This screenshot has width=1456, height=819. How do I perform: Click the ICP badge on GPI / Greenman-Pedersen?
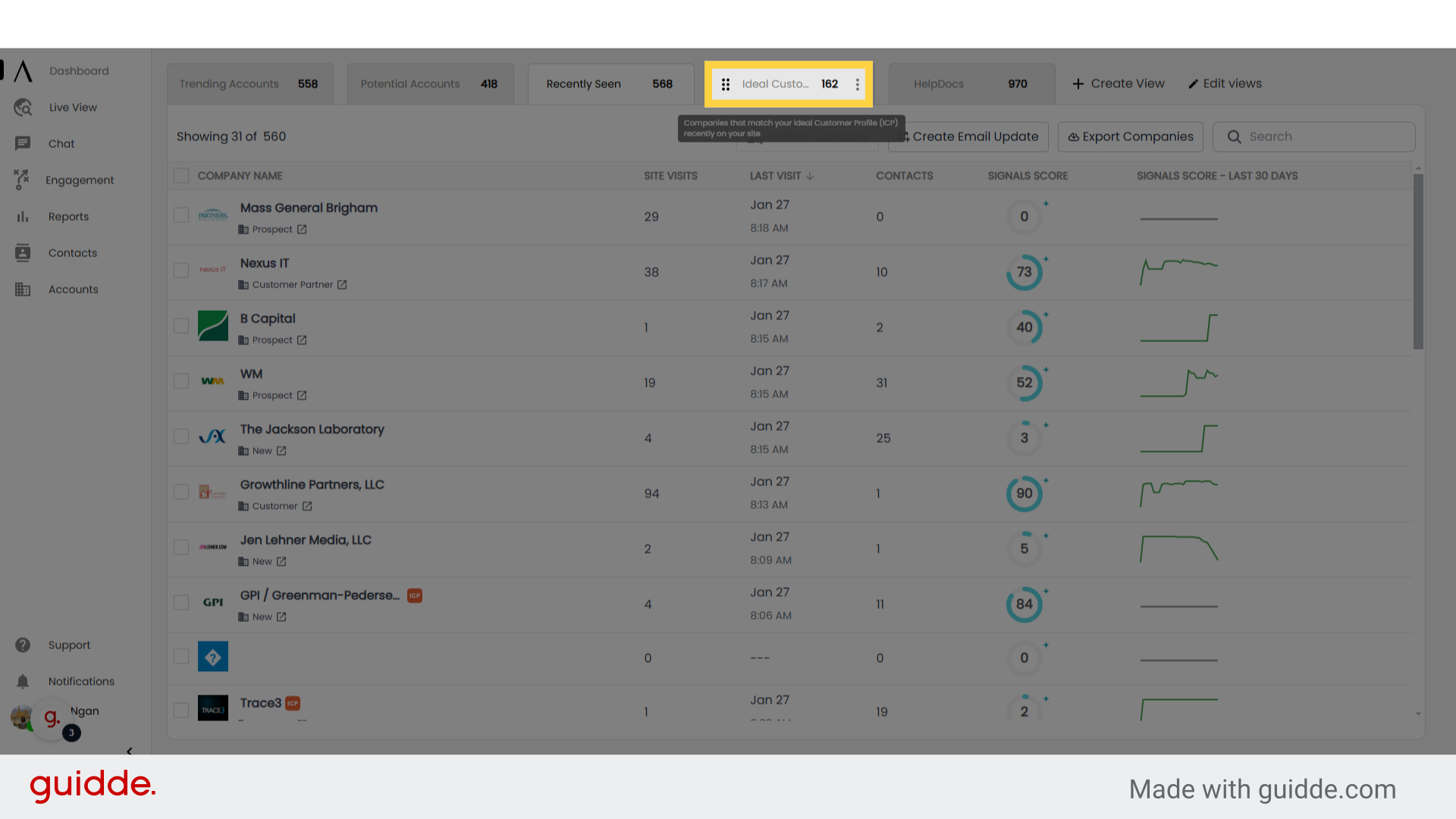click(415, 595)
